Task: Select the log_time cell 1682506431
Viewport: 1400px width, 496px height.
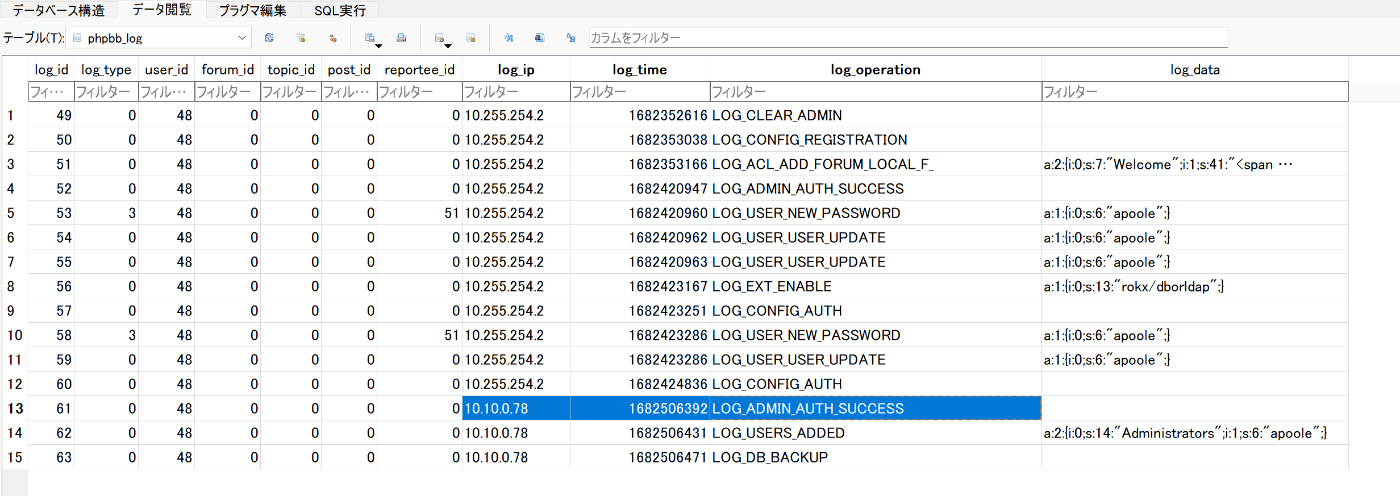Action: tap(640, 433)
